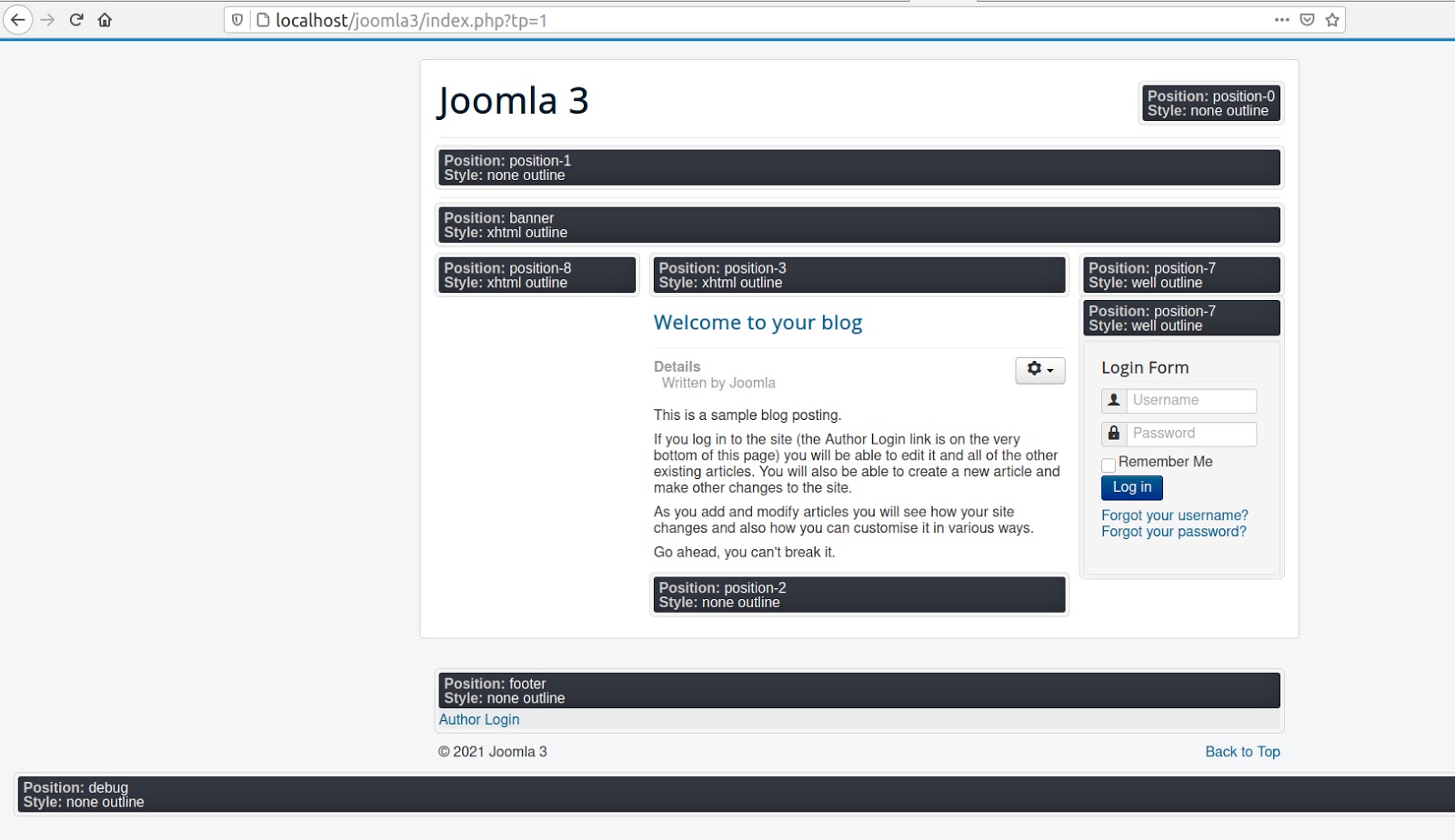Click the Log in button

[x=1132, y=487]
